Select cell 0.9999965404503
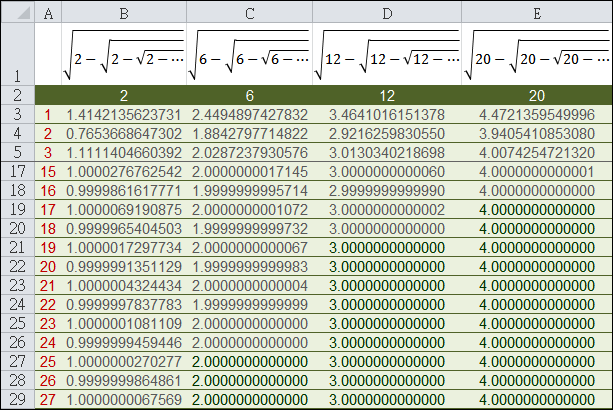Viewport: 613px width, 410px height. point(124,229)
